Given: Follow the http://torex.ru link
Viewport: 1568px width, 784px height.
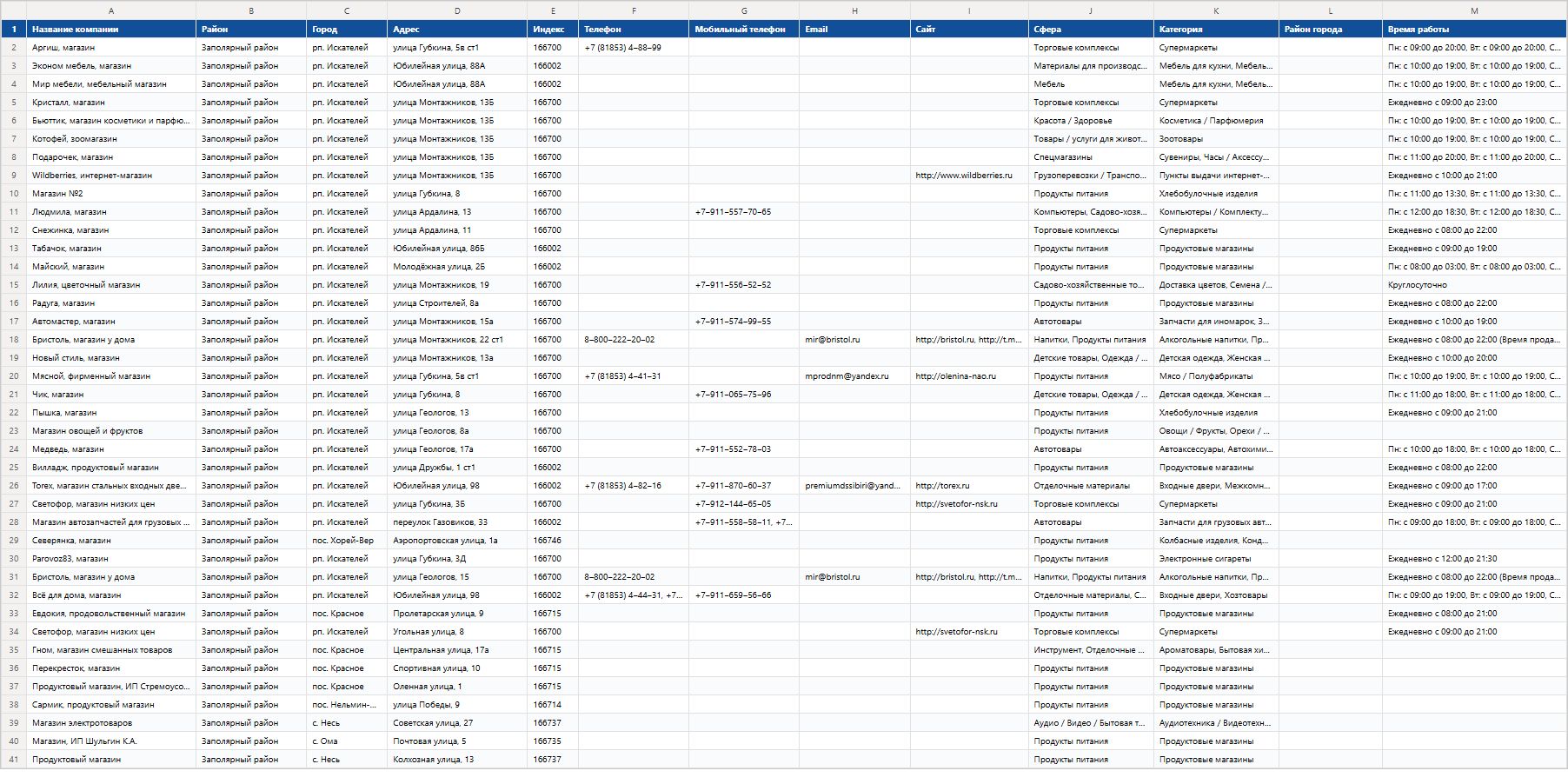Looking at the screenshot, I should 942,486.
